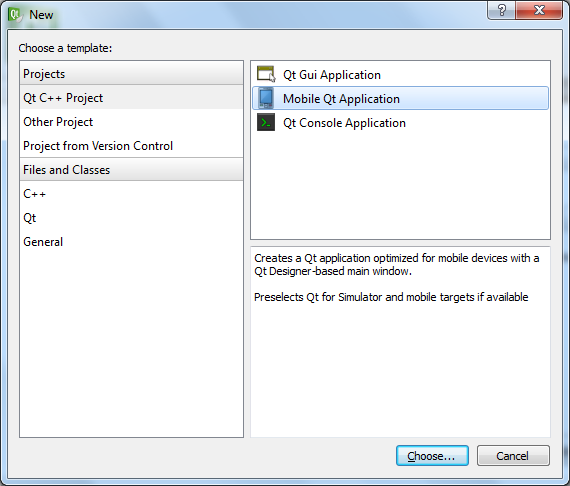Viewport: 570px width, 486px height.
Task: Select the General files category
Action: tap(131, 242)
